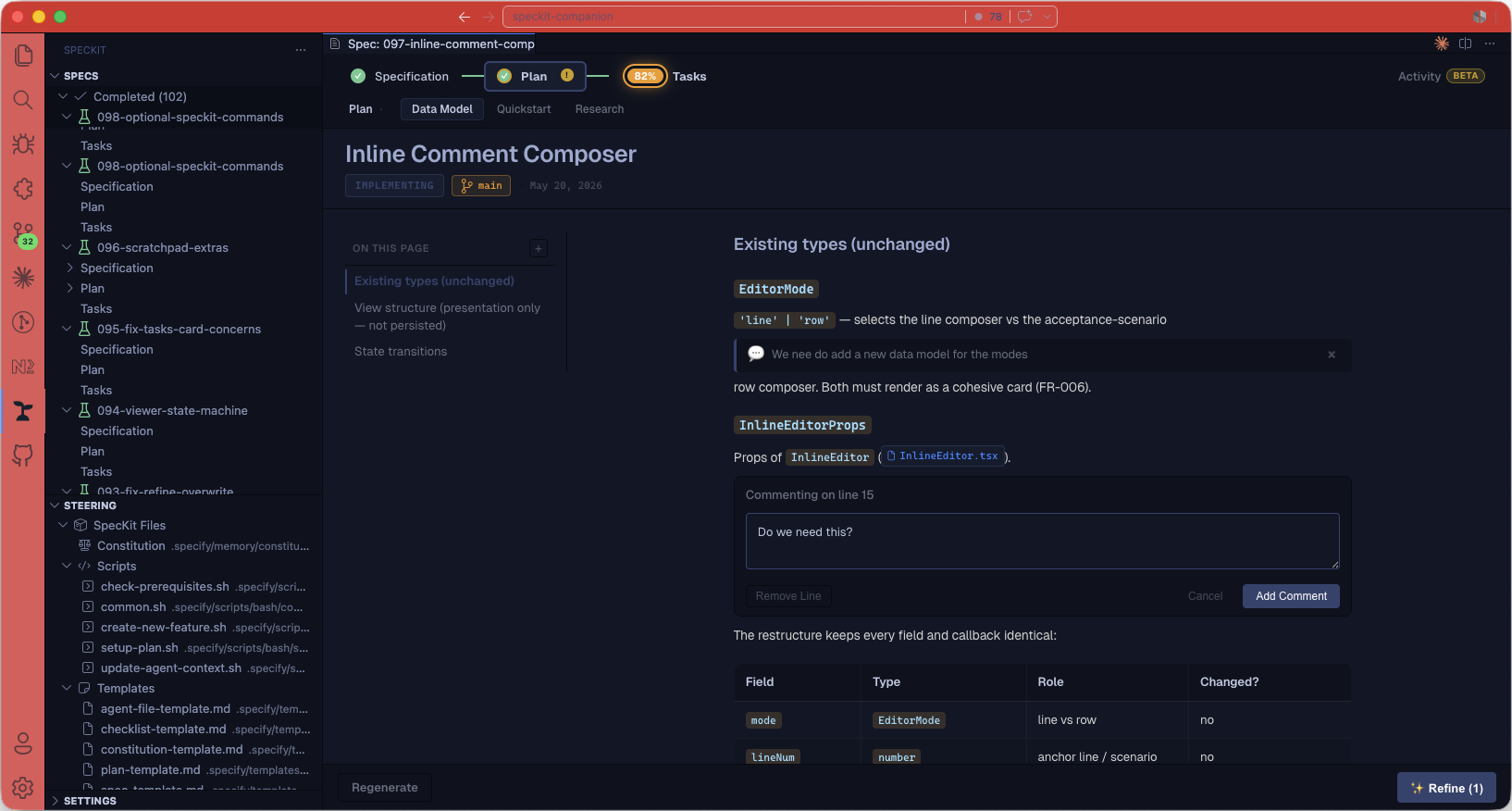Click the Claude starburst icon in editor toolbar
This screenshot has height=811, width=1512.
[x=1442, y=44]
